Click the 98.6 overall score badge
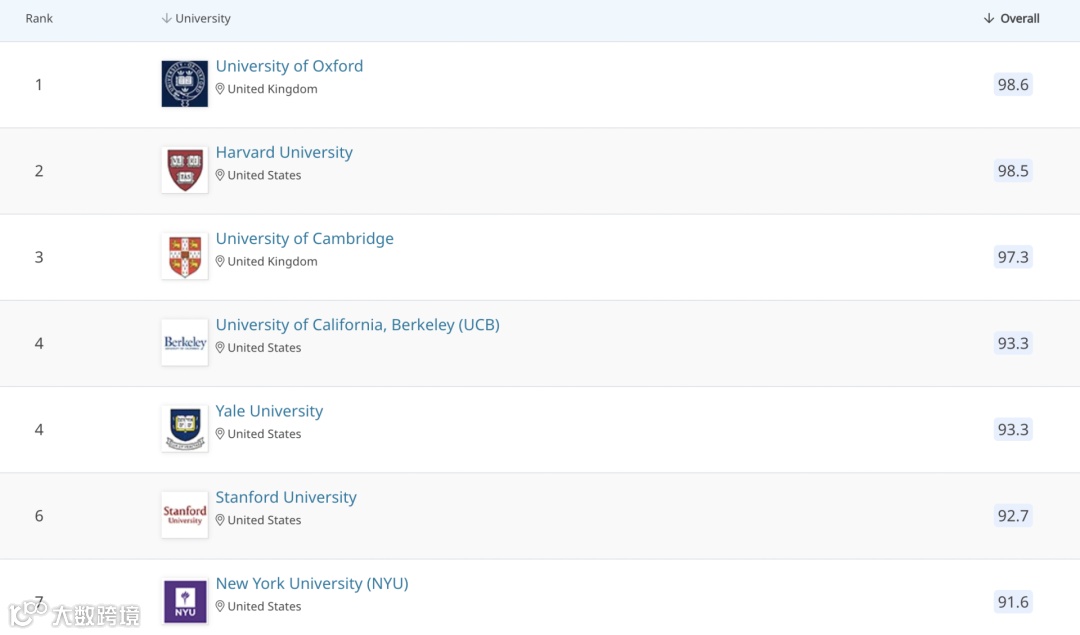The height and width of the screenshot is (635, 1080). coord(1013,85)
